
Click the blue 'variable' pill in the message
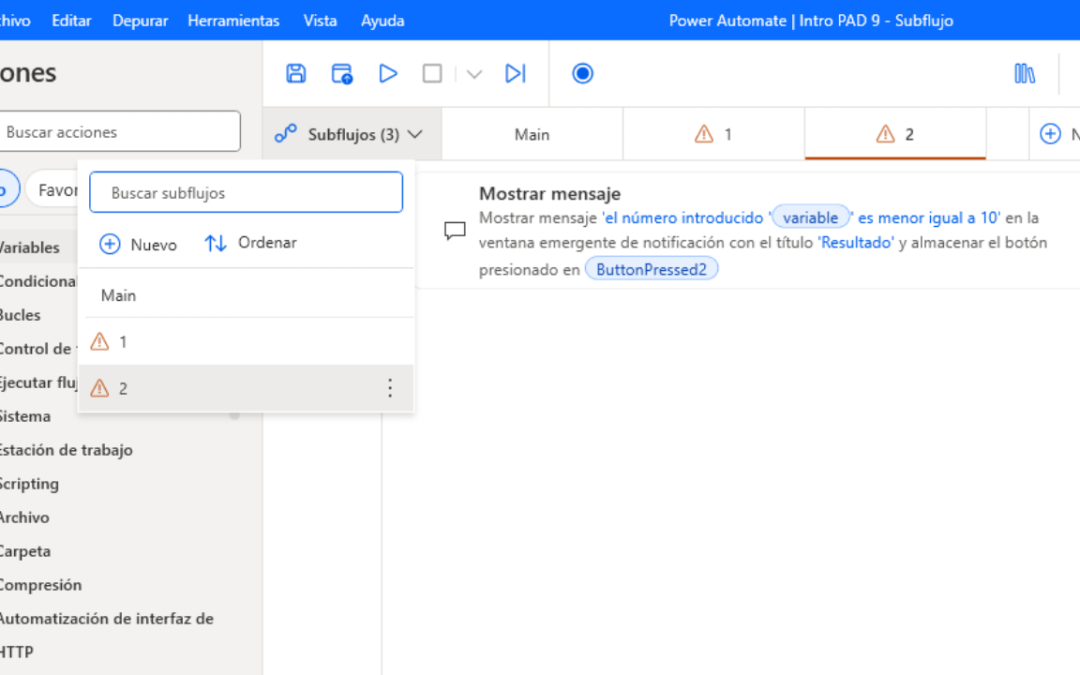tap(811, 217)
